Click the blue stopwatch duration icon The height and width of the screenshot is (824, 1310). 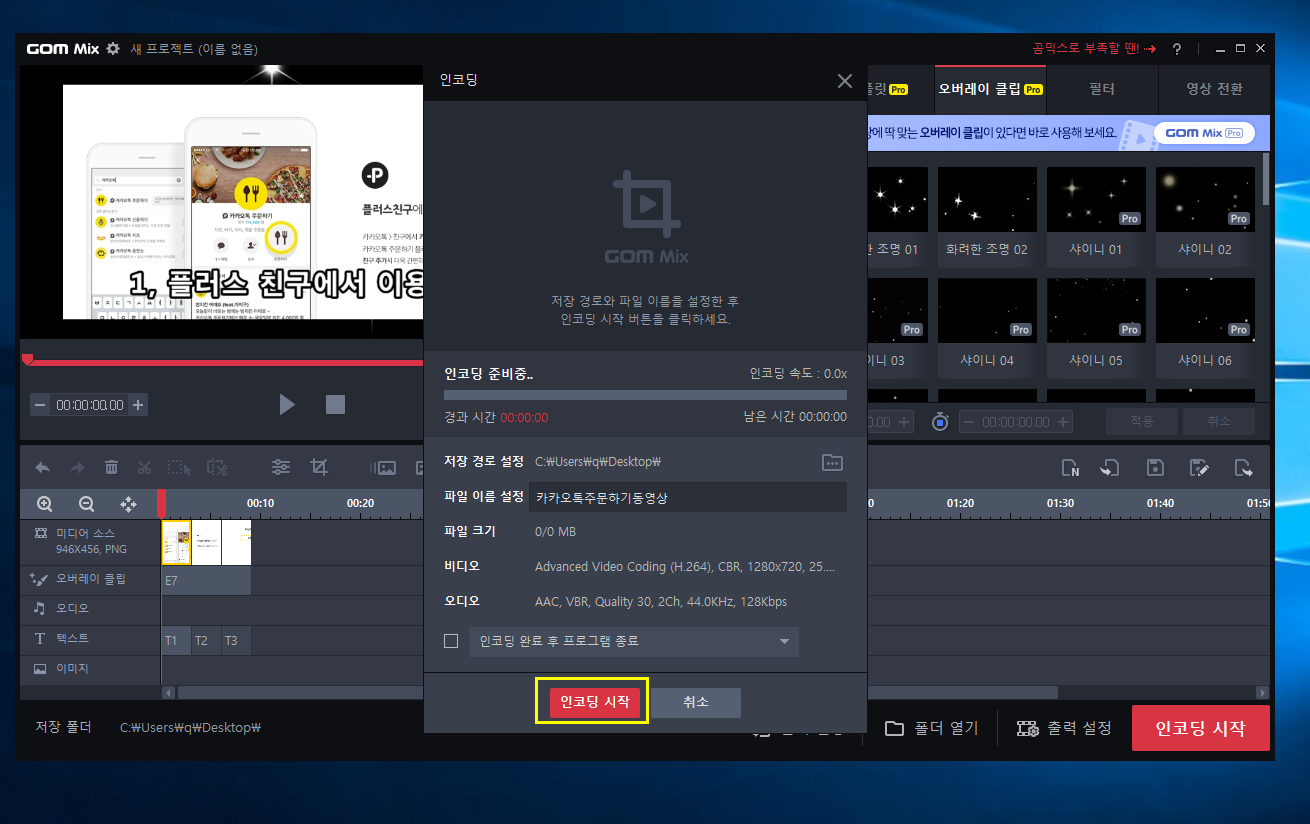pyautogui.click(x=940, y=422)
